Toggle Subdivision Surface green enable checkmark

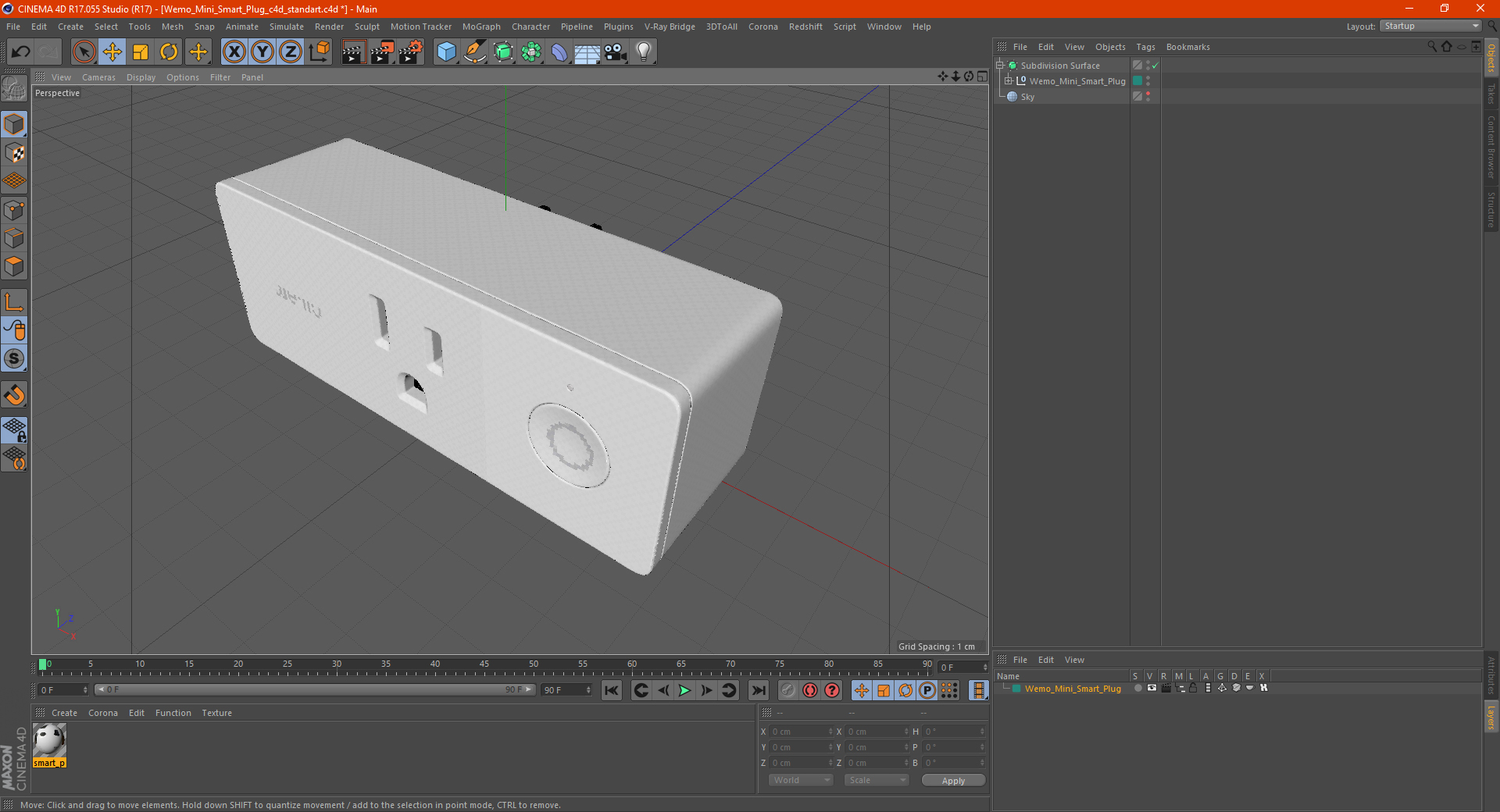[1155, 66]
